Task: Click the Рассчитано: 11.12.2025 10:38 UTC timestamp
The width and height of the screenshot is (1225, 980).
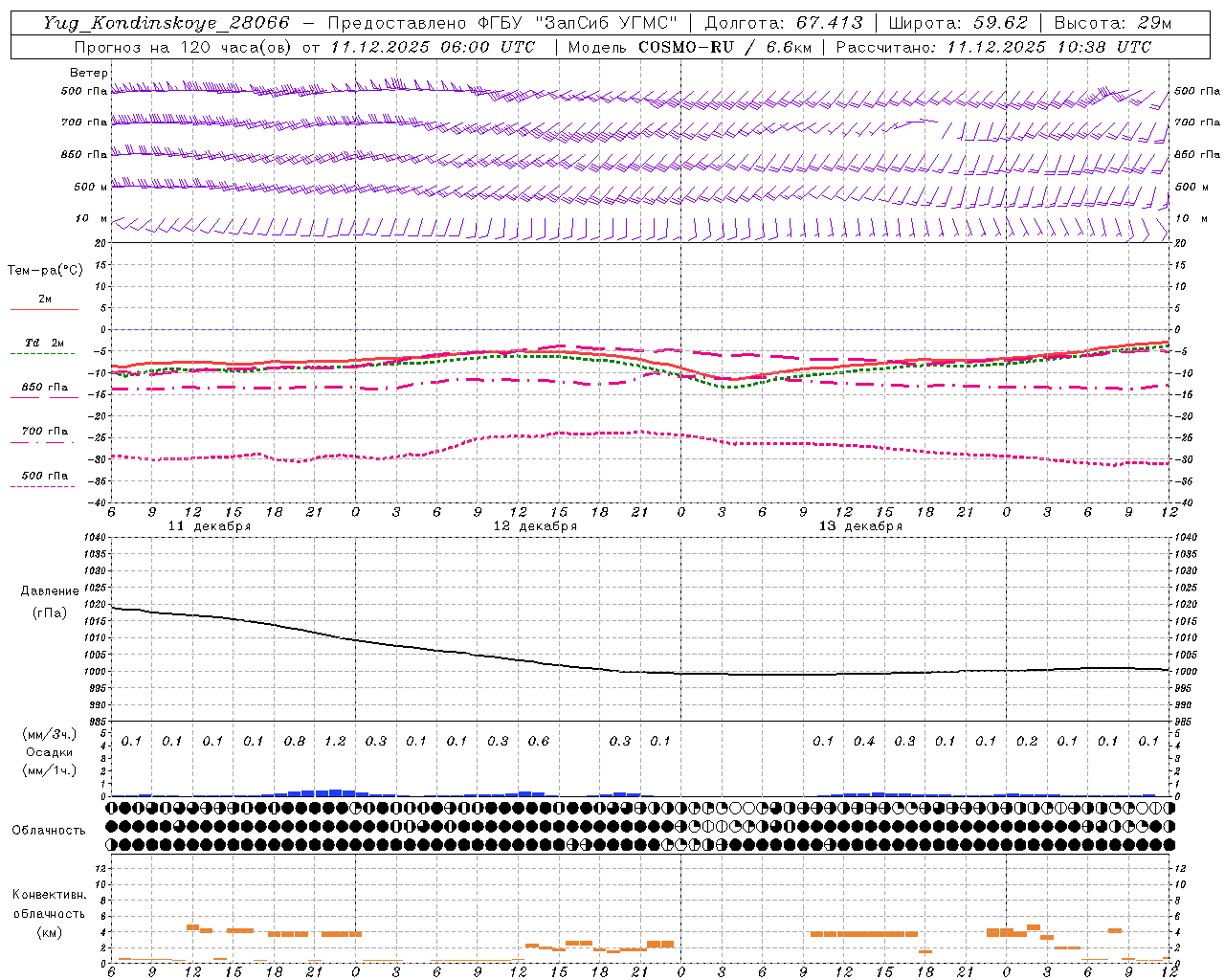Action: tap(993, 47)
